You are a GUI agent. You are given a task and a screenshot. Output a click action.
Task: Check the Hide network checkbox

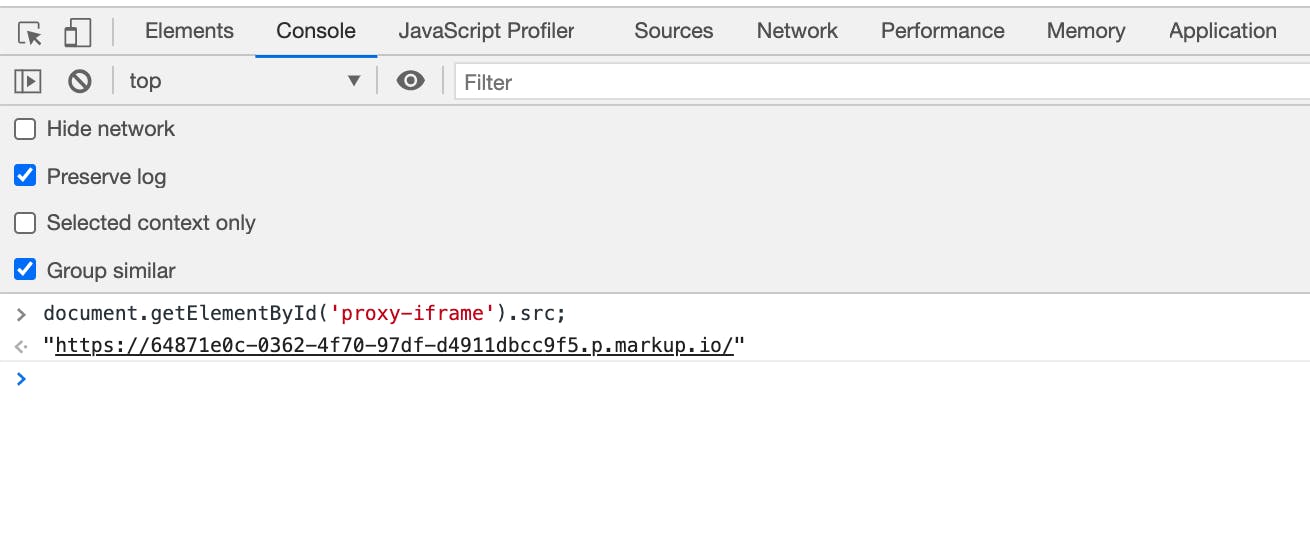click(x=25, y=129)
